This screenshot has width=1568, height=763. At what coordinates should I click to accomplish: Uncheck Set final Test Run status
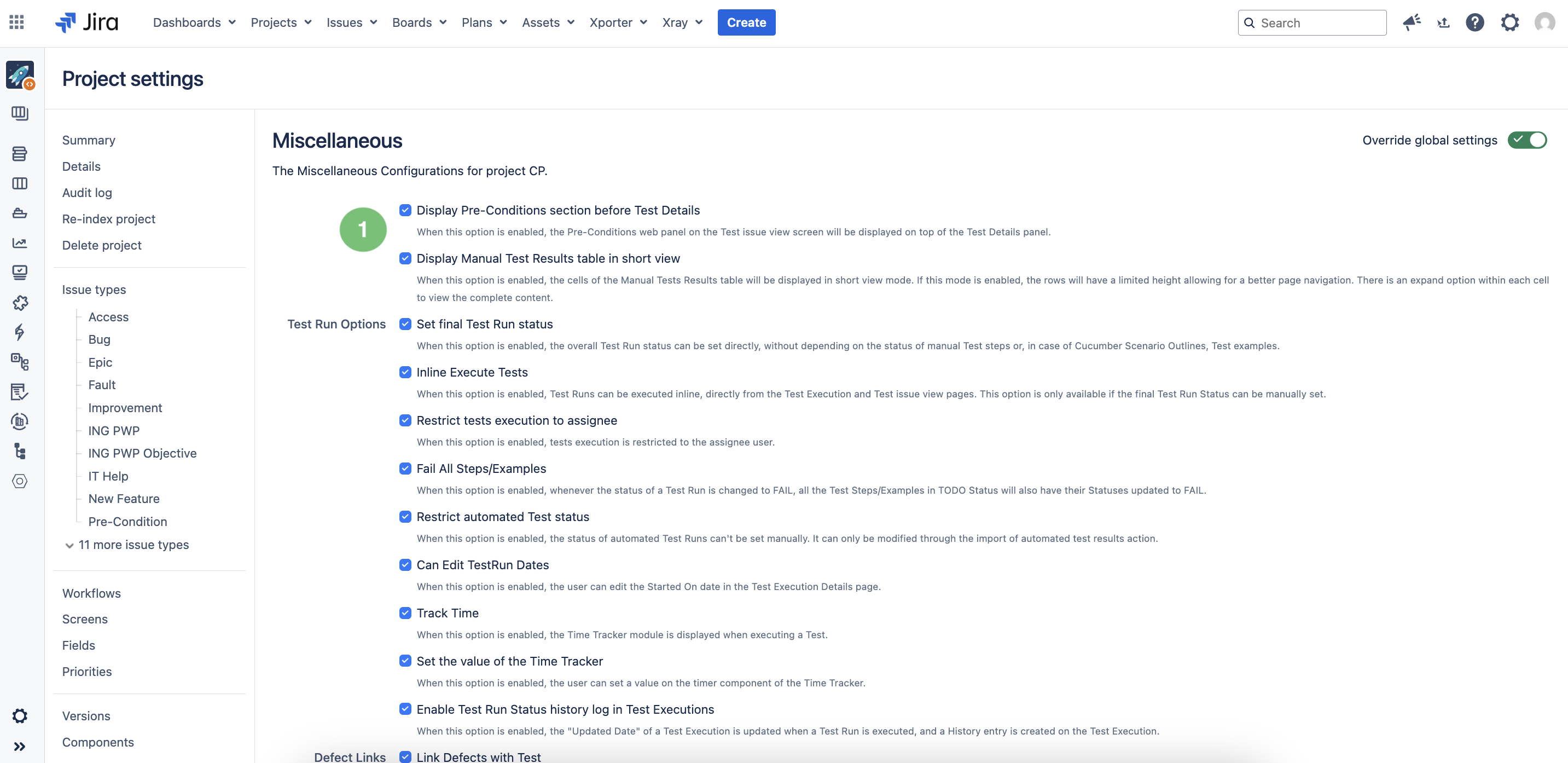[x=405, y=324]
